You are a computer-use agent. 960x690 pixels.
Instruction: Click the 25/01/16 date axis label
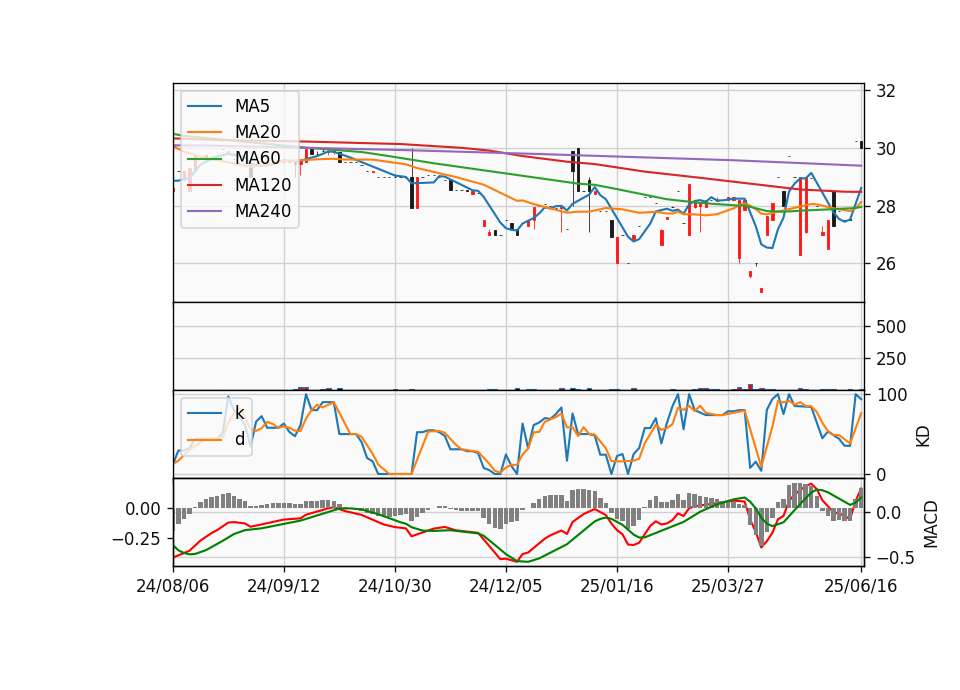pos(617,586)
